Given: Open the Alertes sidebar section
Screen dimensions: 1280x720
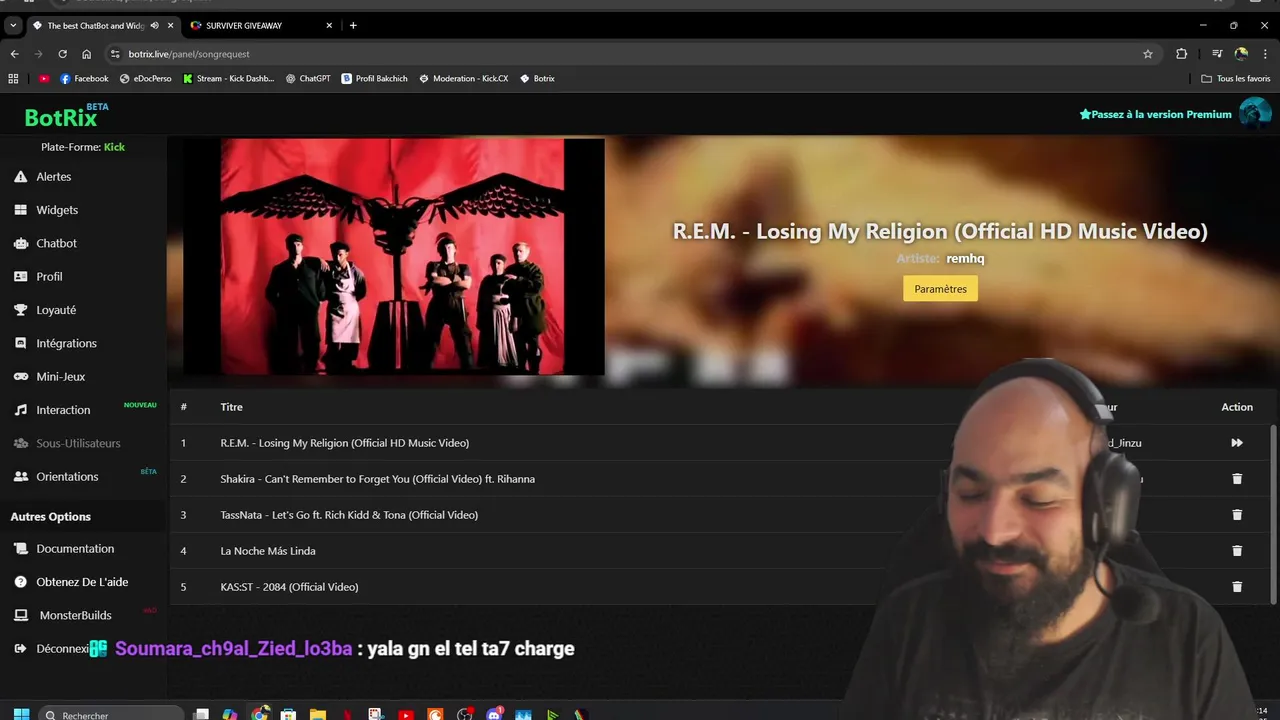Looking at the screenshot, I should pos(54,177).
